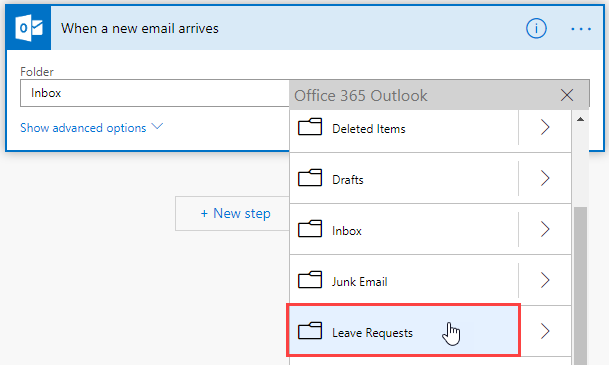Click the Folder input field showing Inbox
This screenshot has width=609, height=365.
155,93
